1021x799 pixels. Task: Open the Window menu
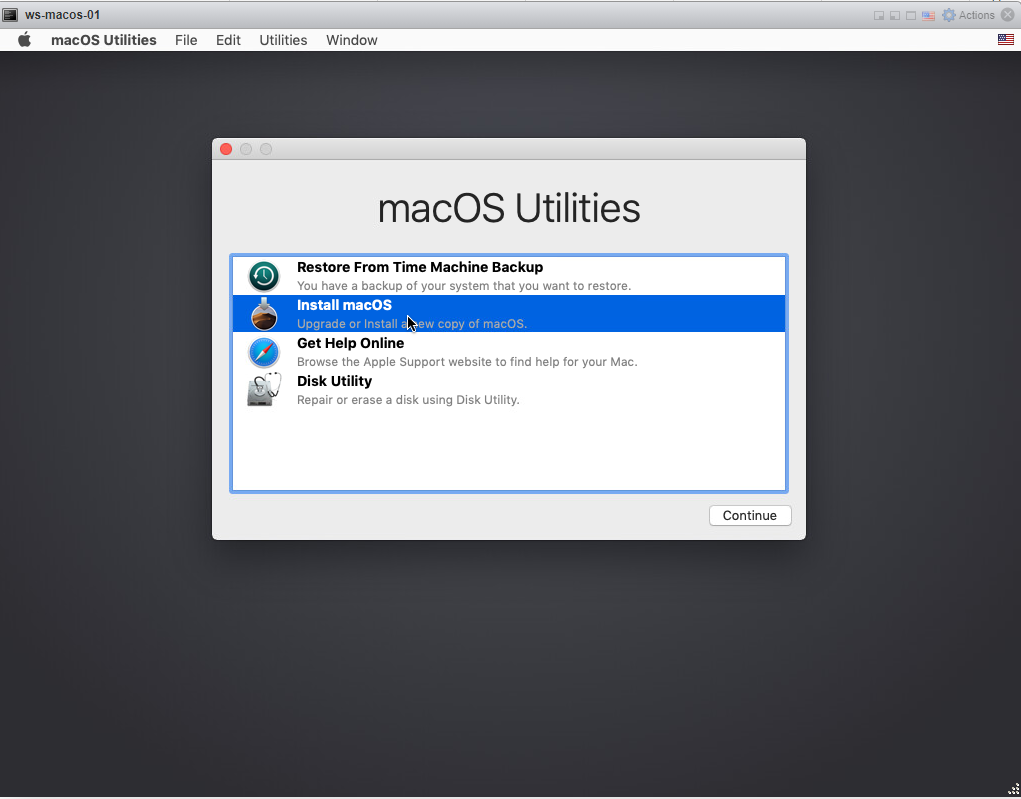(x=352, y=40)
